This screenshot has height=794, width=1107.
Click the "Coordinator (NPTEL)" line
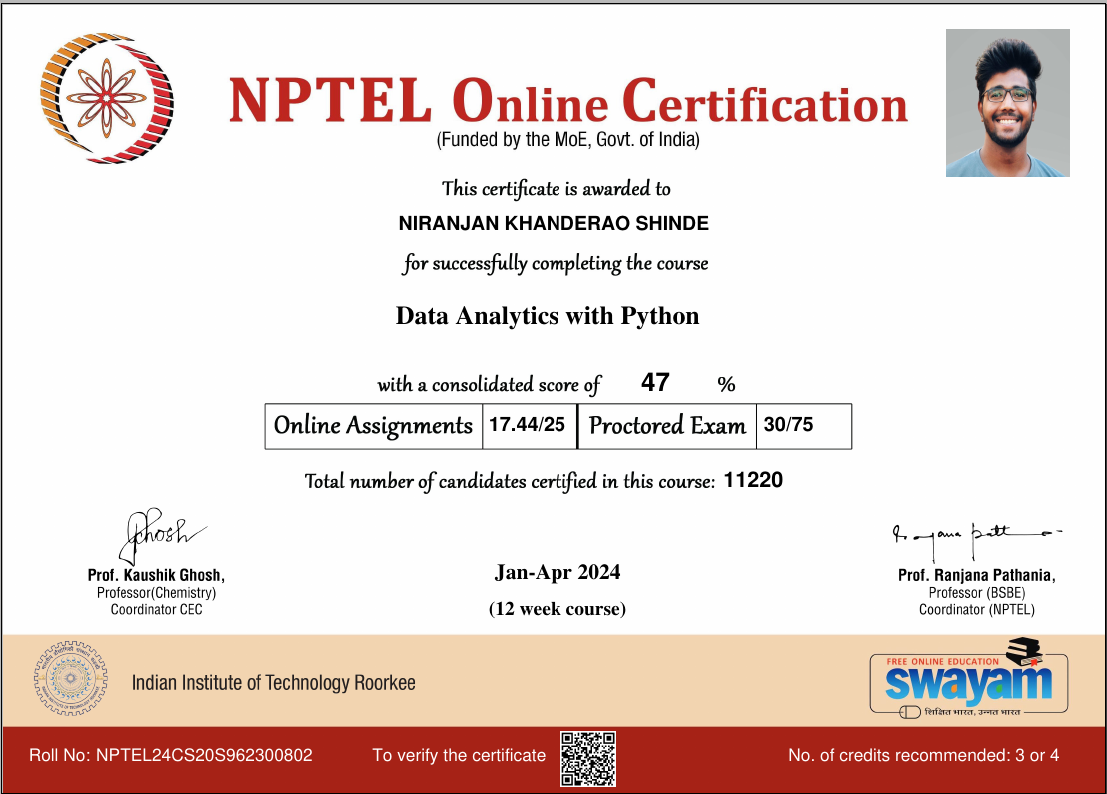pos(976,610)
